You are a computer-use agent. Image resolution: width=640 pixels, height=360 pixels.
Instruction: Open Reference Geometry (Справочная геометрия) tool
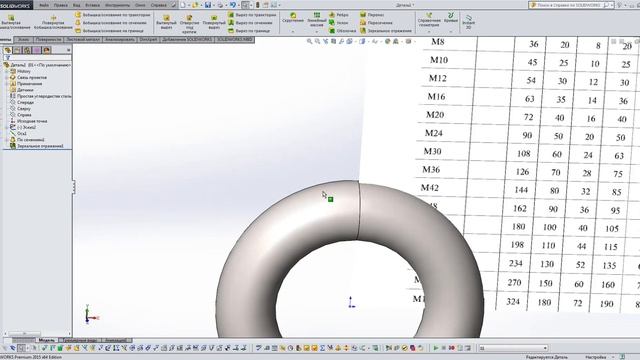tap(429, 20)
